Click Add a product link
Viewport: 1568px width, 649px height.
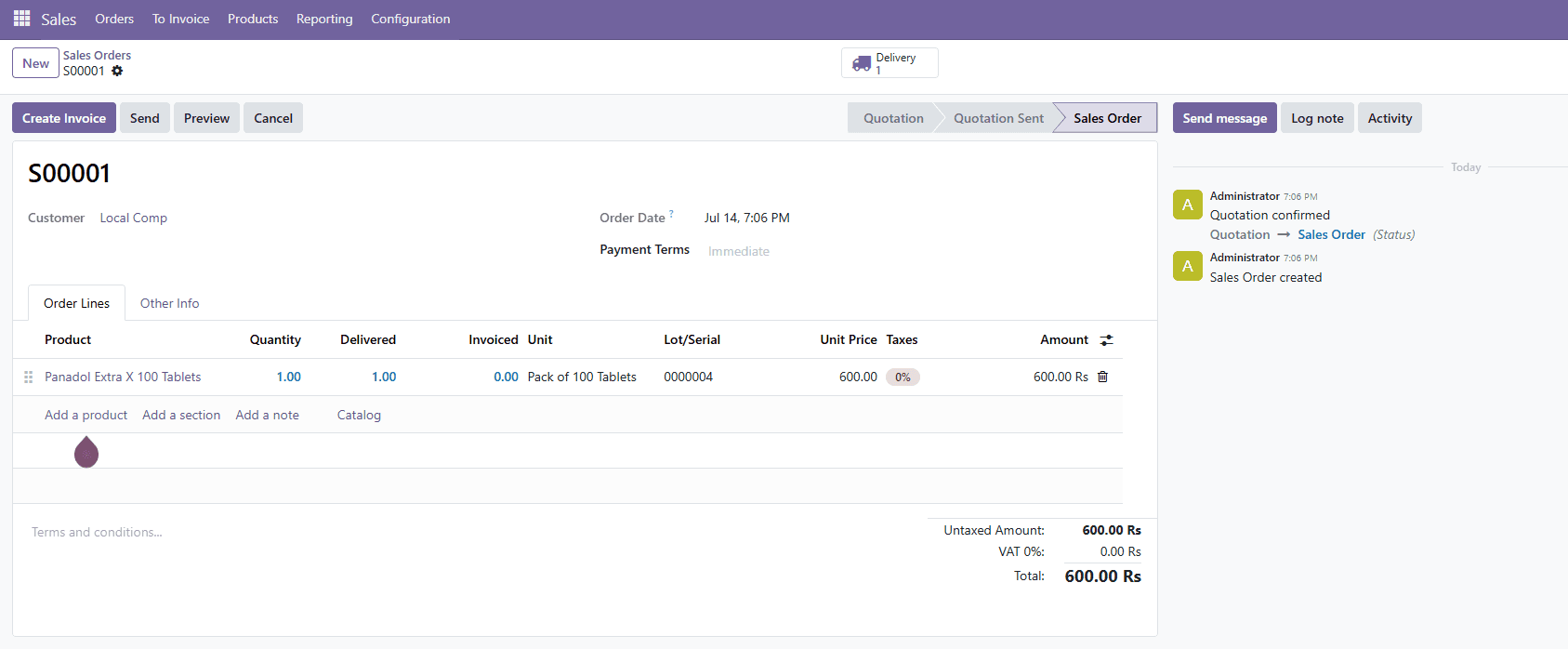86,415
